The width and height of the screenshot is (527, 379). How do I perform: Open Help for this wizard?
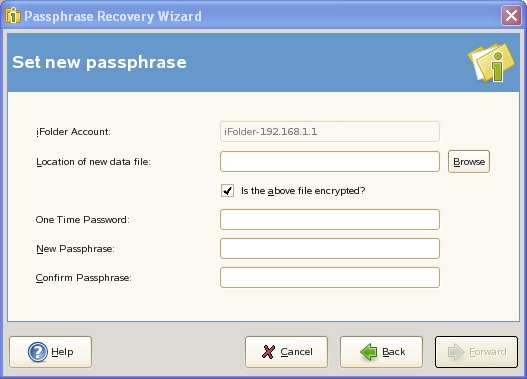click(x=50, y=352)
